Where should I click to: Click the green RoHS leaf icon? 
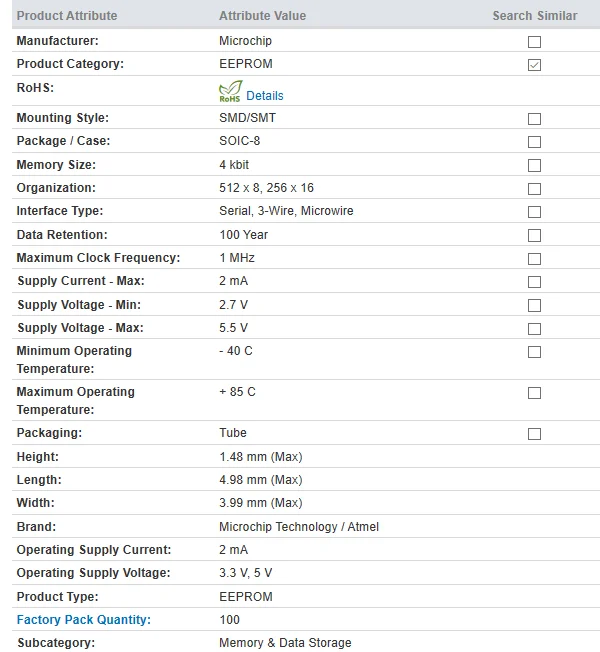[230, 91]
